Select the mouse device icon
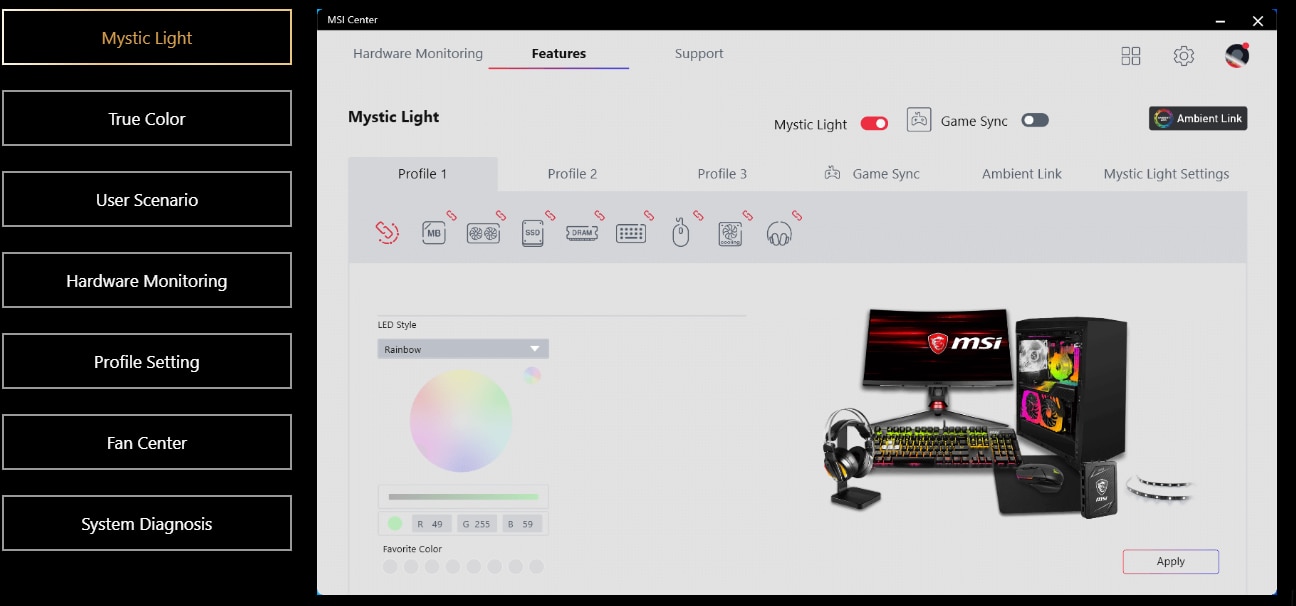Viewport: 1296px width, 606px height. coord(681,234)
